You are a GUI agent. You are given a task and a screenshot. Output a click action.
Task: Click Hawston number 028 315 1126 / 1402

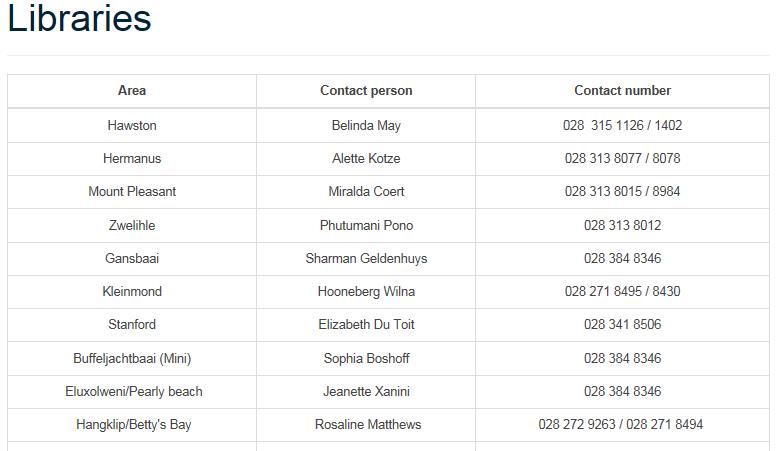click(622, 126)
